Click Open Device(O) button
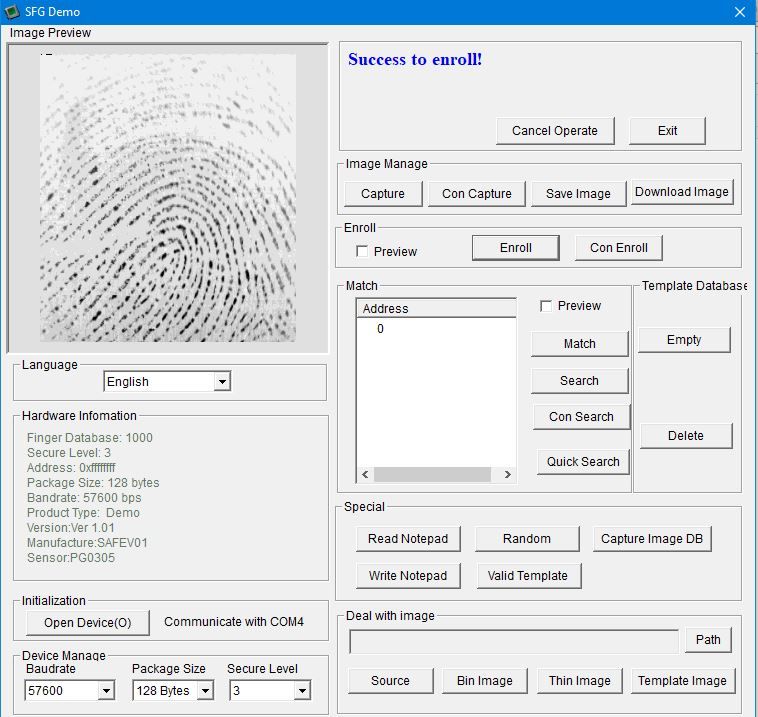The width and height of the screenshot is (758, 717). 88,622
